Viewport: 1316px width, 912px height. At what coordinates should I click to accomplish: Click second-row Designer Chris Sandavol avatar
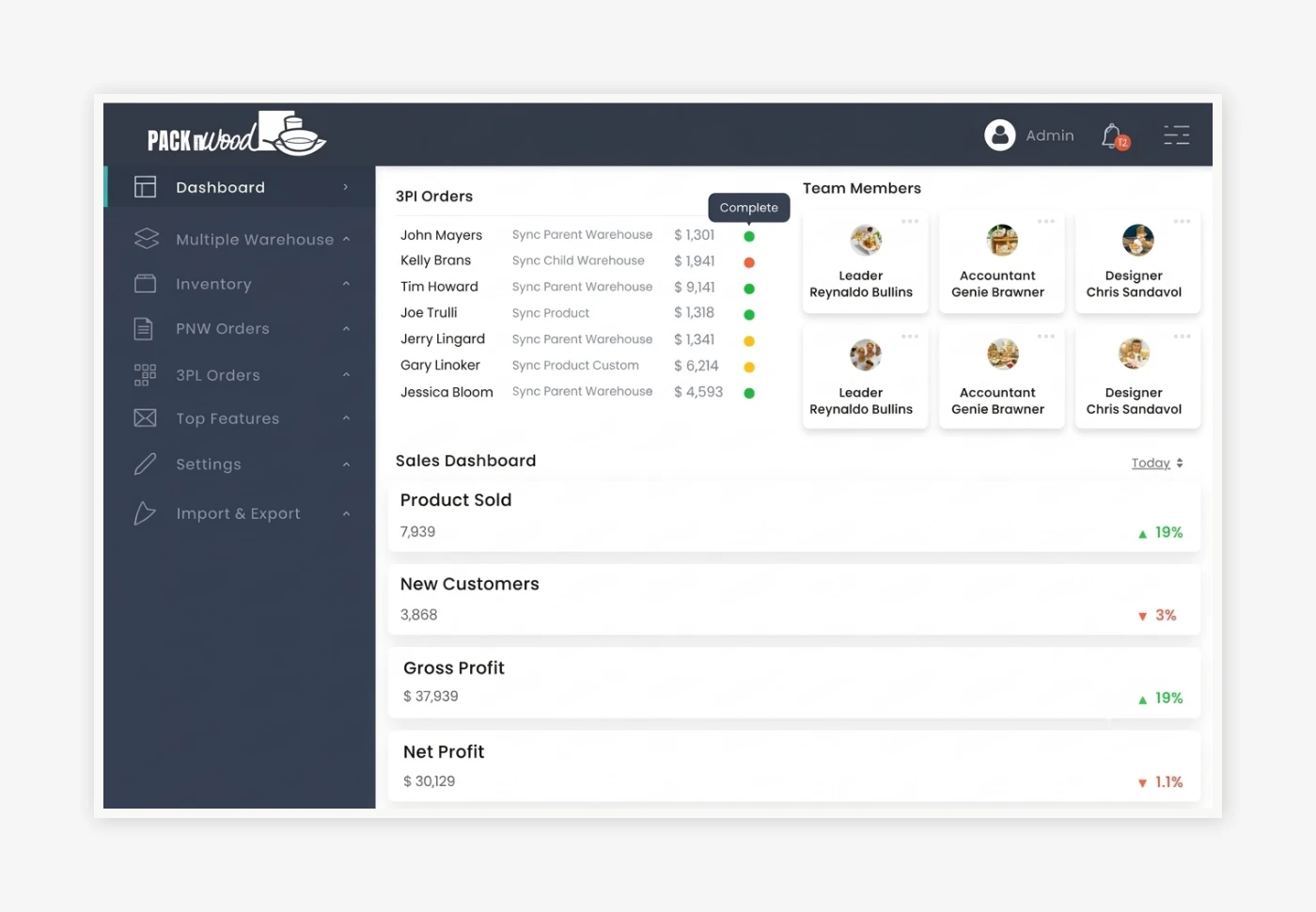point(1134,354)
